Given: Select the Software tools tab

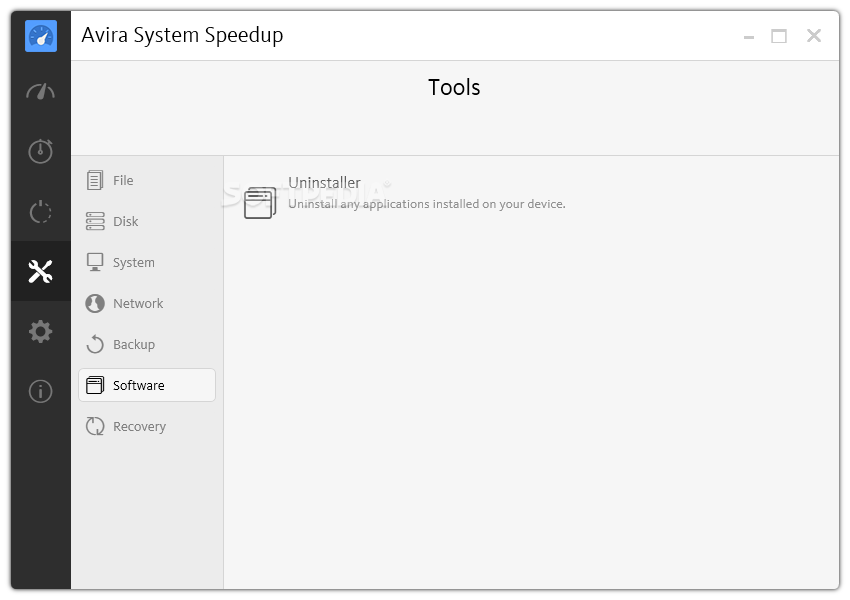Looking at the screenshot, I should point(147,385).
